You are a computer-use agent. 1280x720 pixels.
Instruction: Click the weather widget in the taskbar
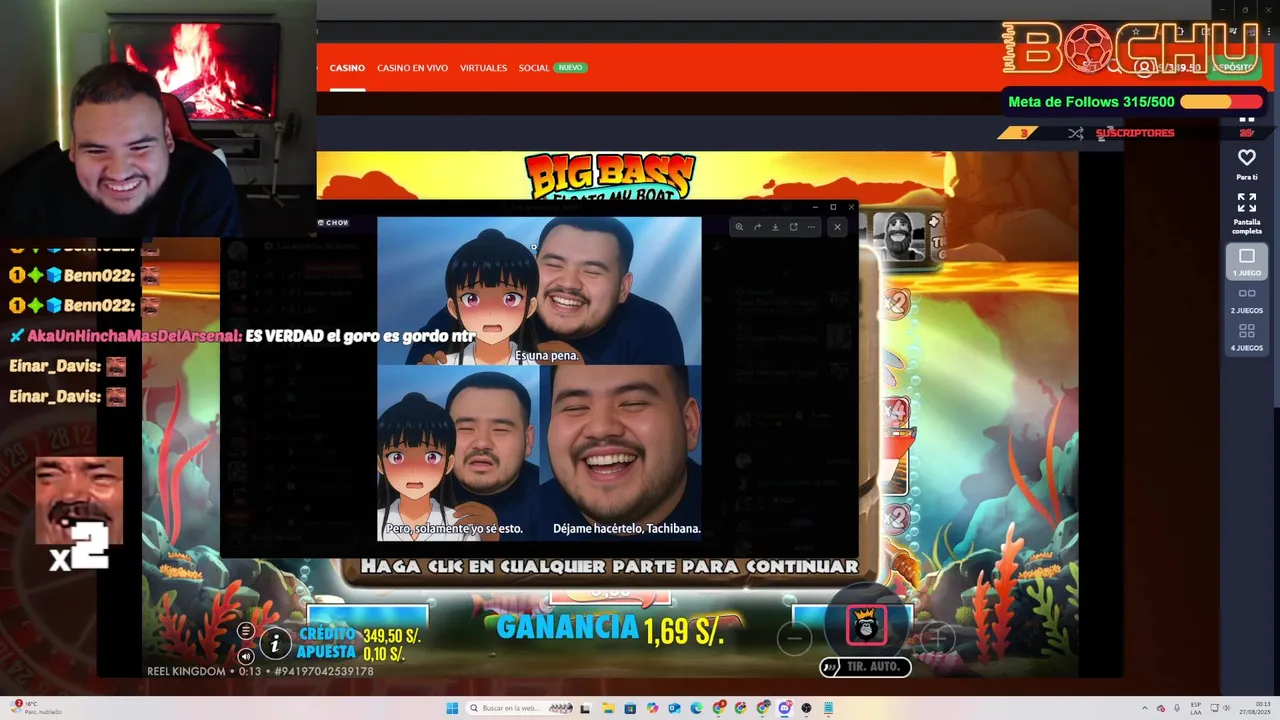pos(35,708)
